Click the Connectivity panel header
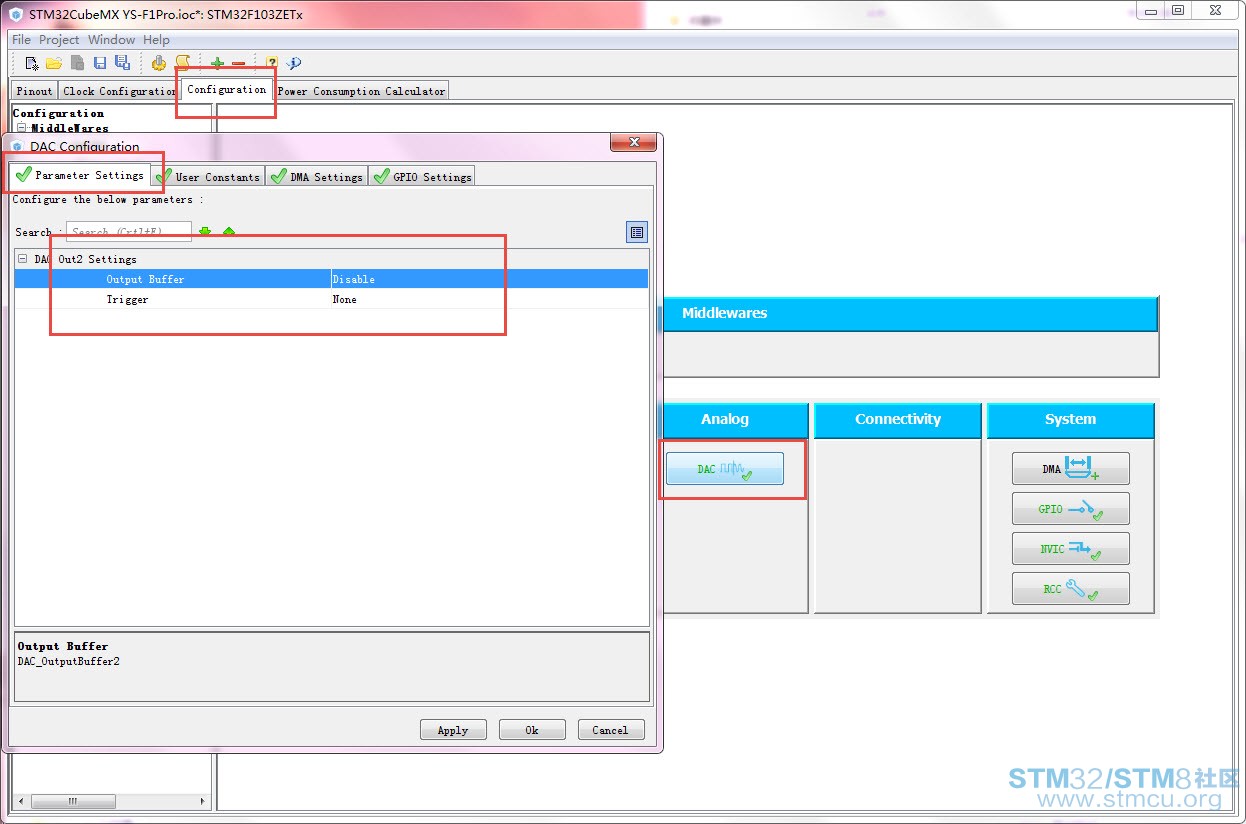 point(898,420)
